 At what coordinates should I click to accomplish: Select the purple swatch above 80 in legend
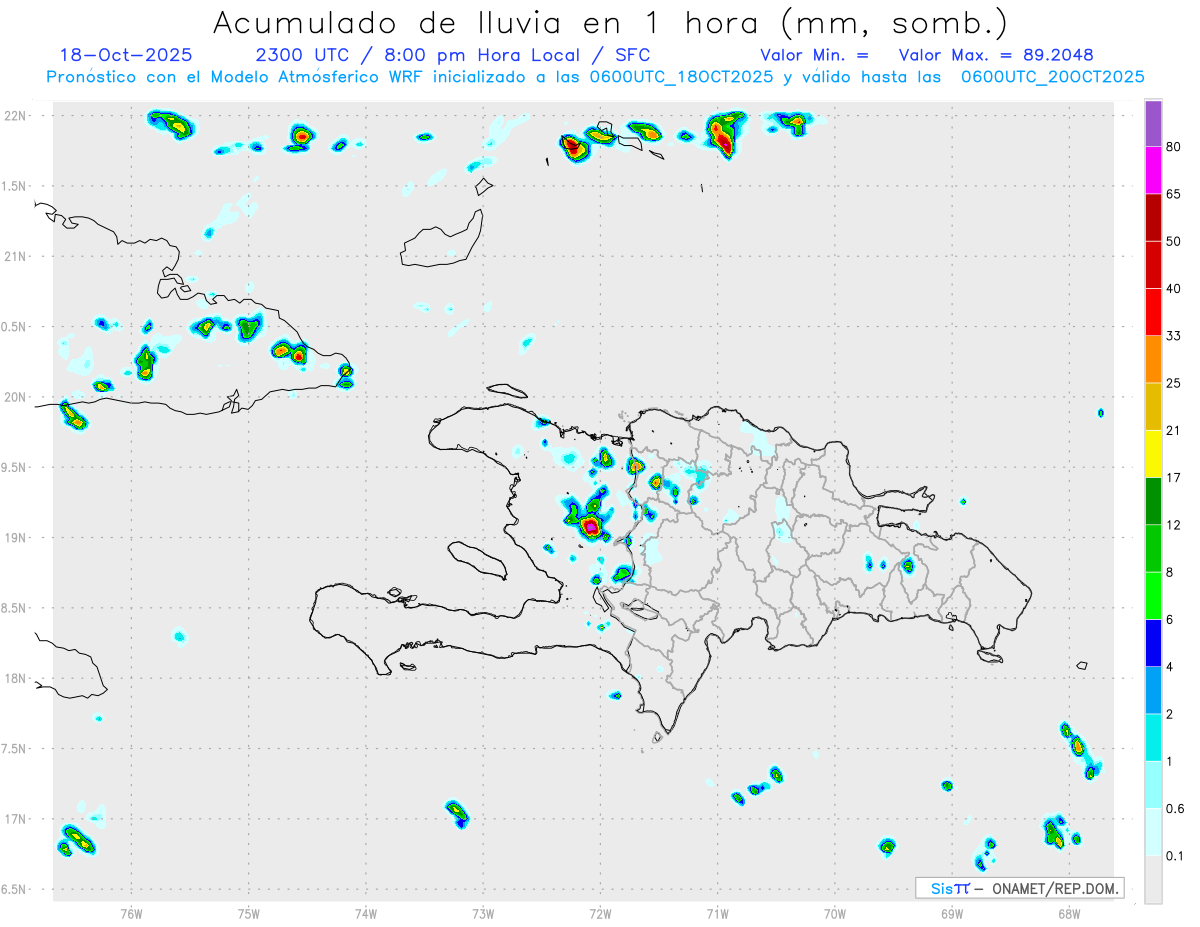(1153, 124)
